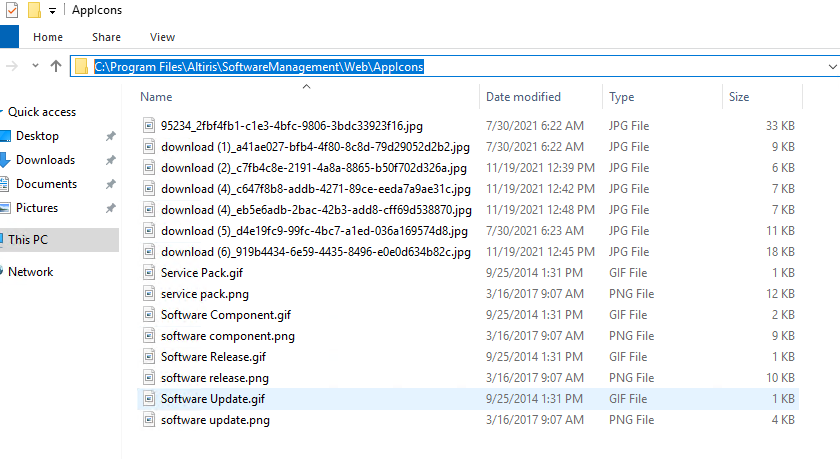Screen dimensions: 840x459
Task: Select the software release.png file name
Action: [x=215, y=378]
